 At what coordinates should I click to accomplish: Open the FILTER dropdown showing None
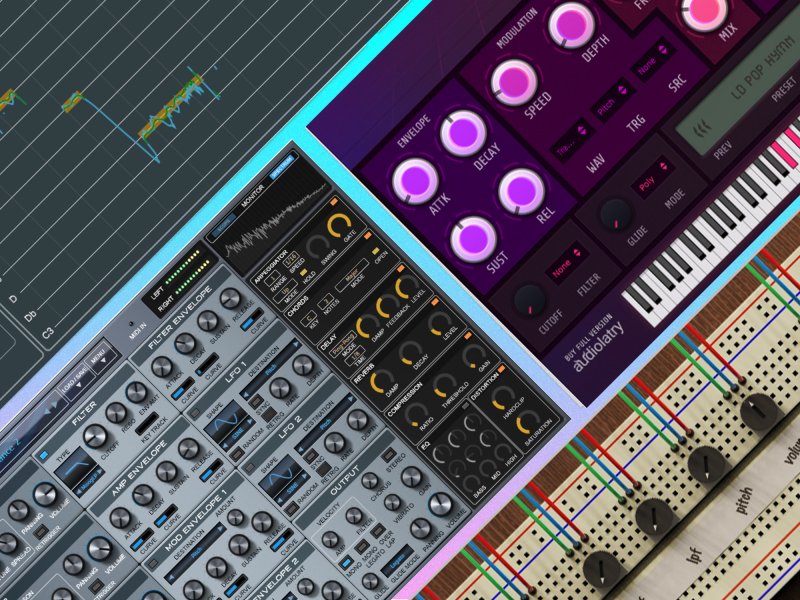[x=568, y=261]
